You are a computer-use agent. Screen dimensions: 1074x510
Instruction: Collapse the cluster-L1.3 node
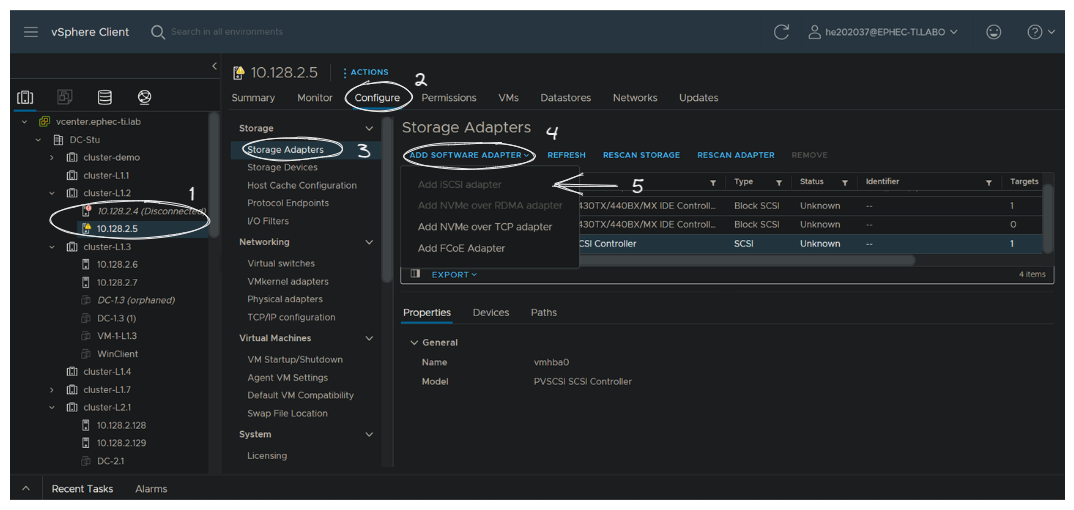pos(52,246)
